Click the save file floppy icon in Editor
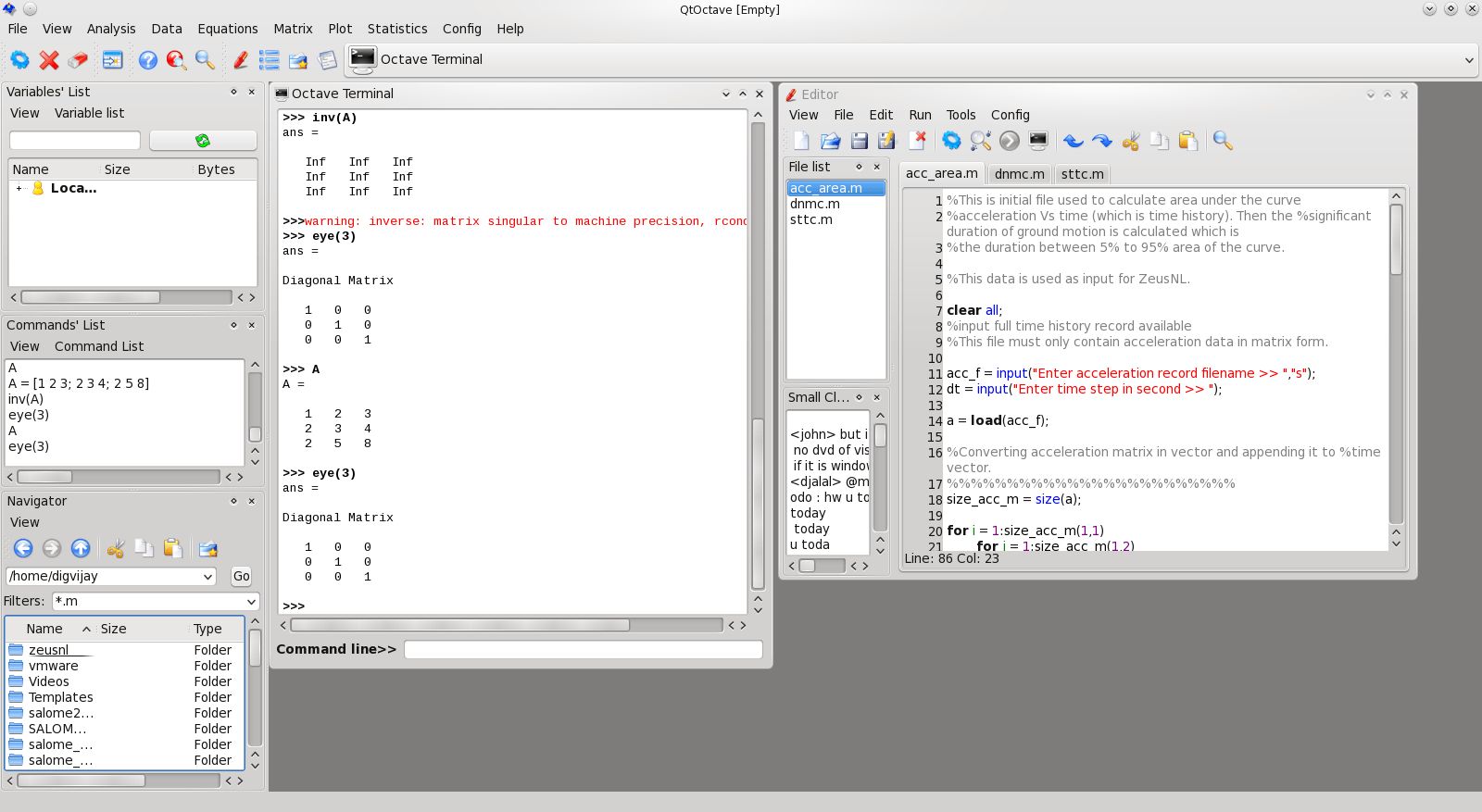Viewport: 1482px width, 812px height. (x=860, y=141)
